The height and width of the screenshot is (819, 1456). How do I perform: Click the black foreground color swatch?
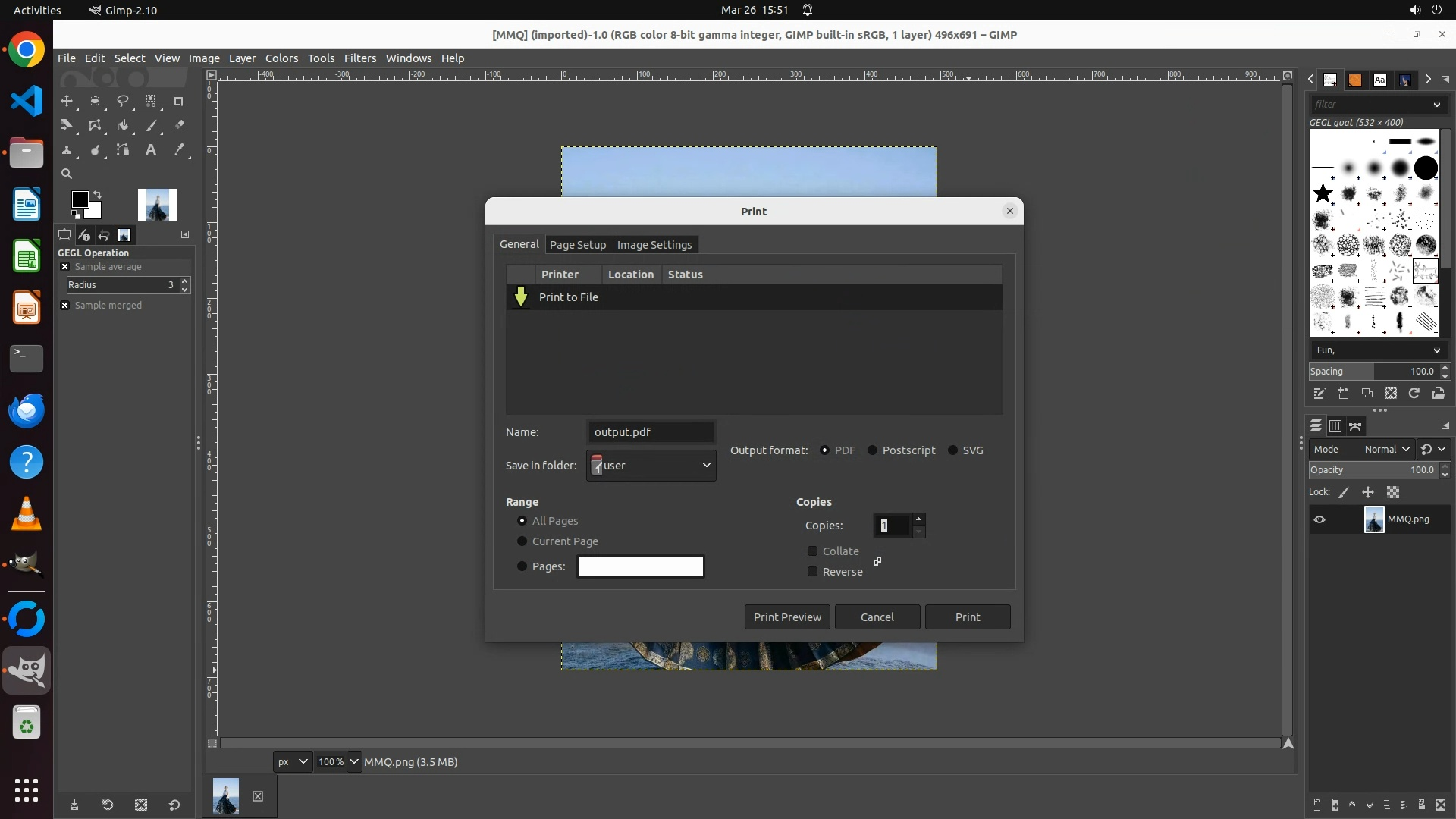click(80, 199)
